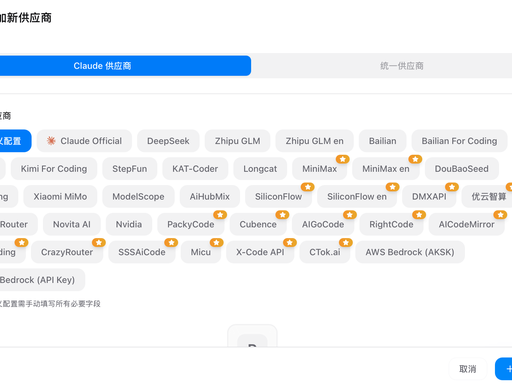Click the star badge on AIGoCode
The image size is (512, 384).
[350, 215]
